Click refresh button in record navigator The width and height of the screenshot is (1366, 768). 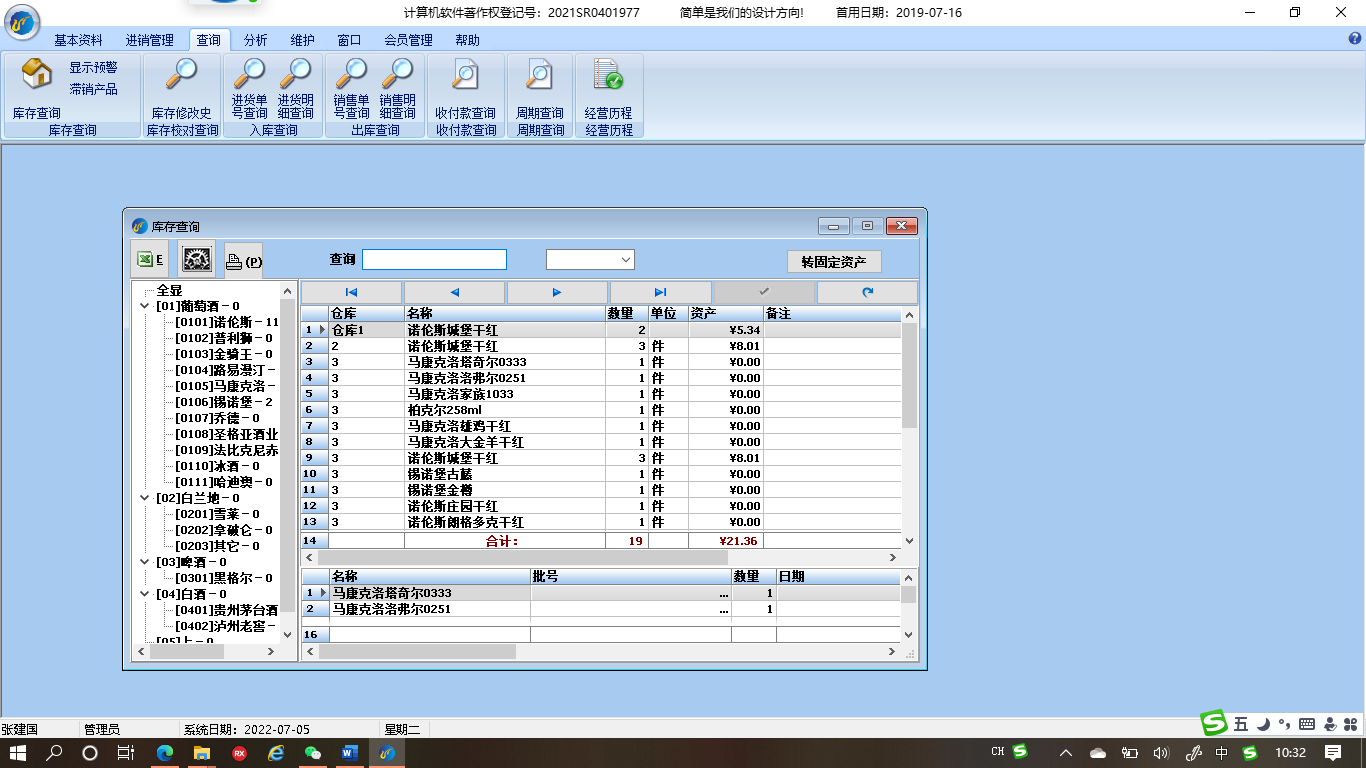867,292
